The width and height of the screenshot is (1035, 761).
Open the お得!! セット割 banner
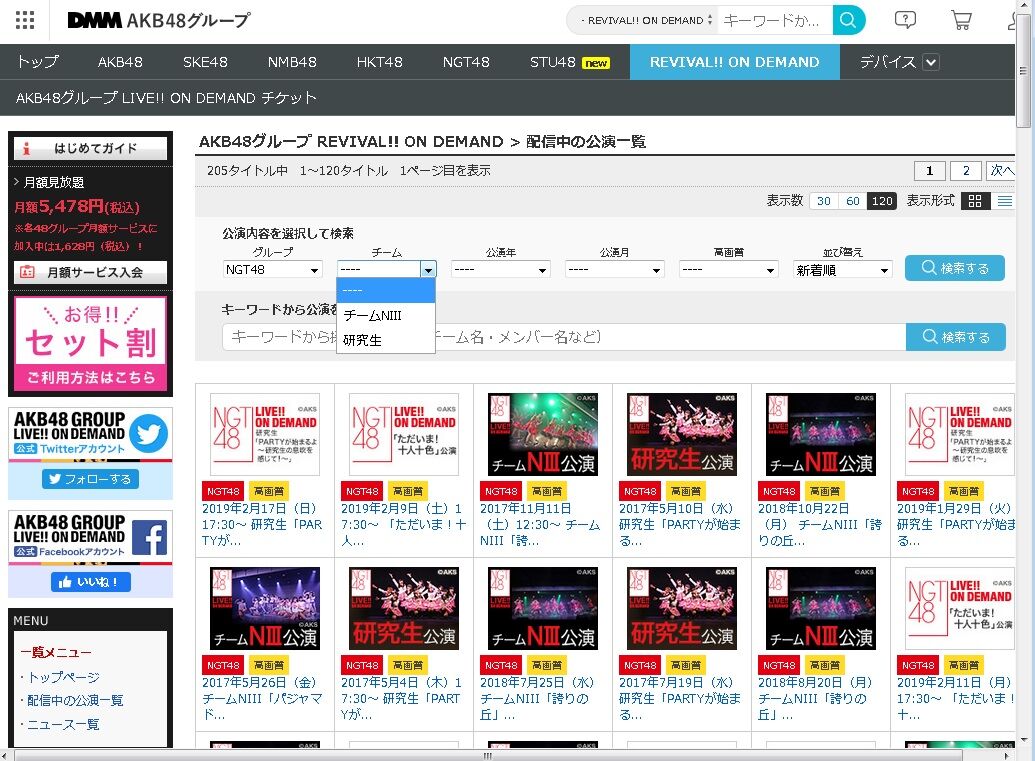point(90,344)
